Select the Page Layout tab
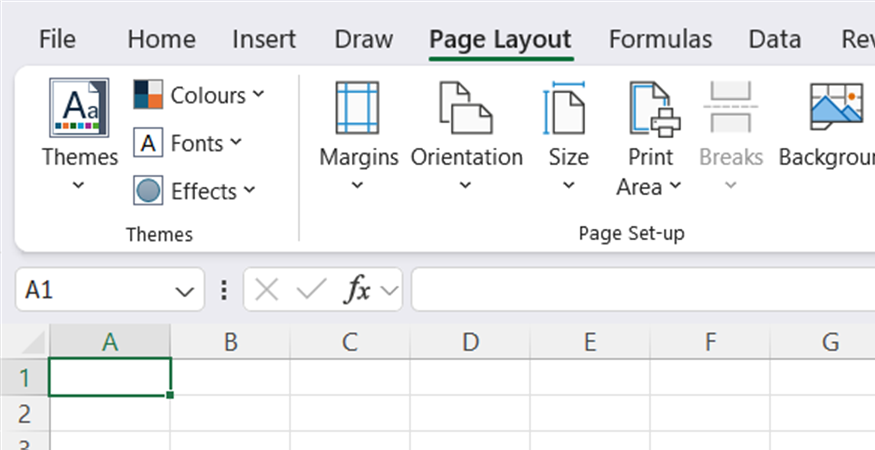 [x=501, y=40]
